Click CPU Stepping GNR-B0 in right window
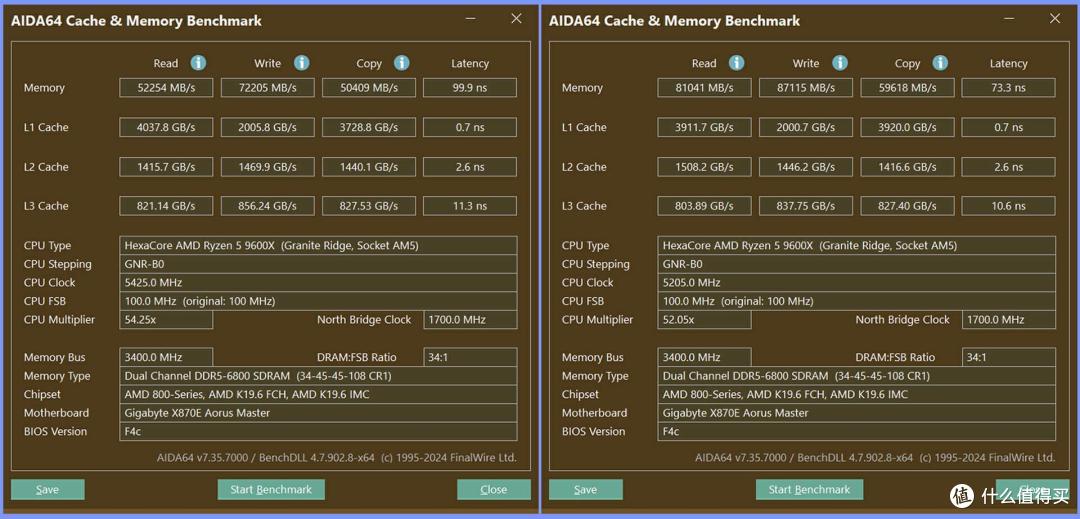The width and height of the screenshot is (1080, 519). tap(856, 264)
